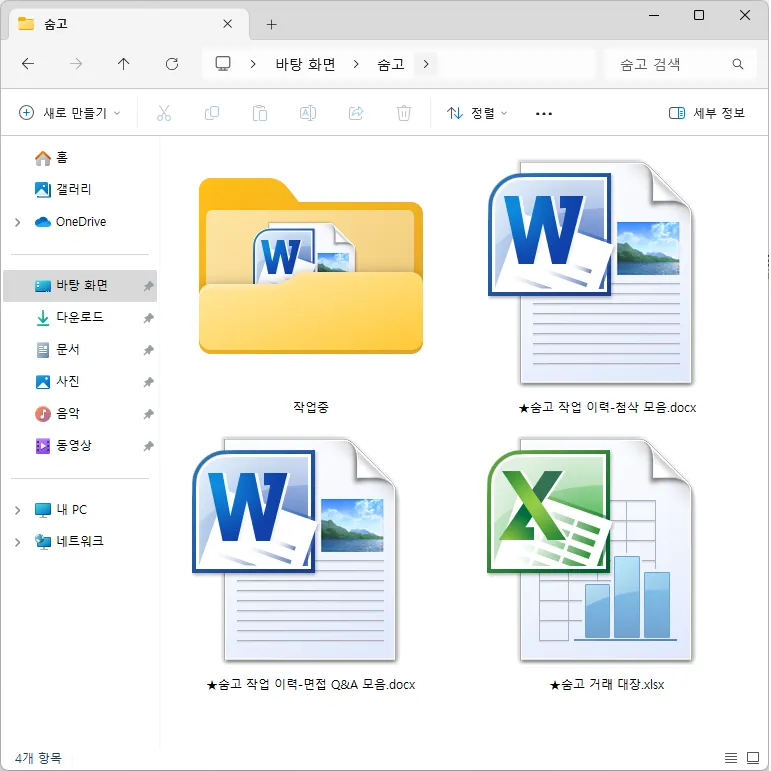Click the Share icon in toolbar
The height and width of the screenshot is (771, 771).
coord(356,113)
